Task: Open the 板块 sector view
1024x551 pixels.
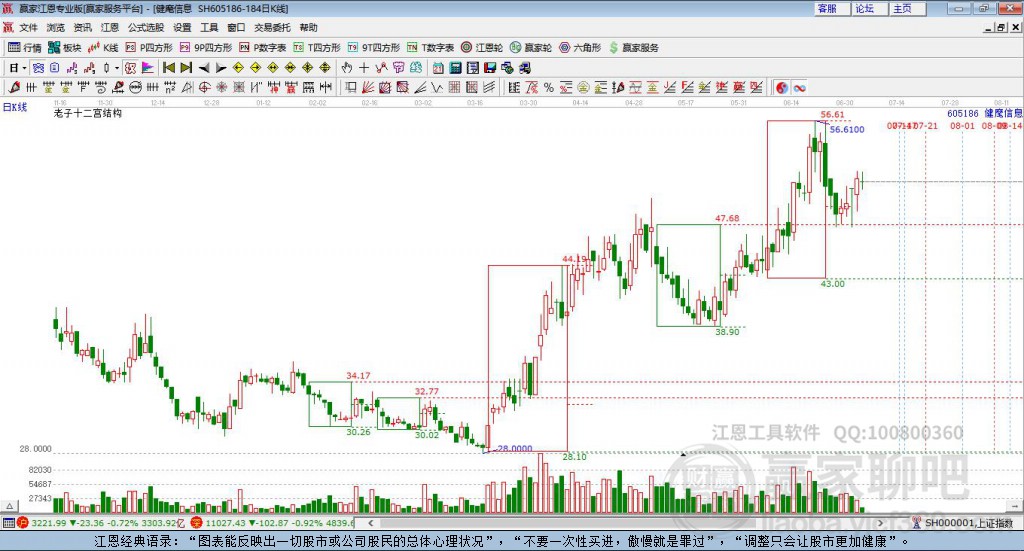Action: [x=65, y=48]
